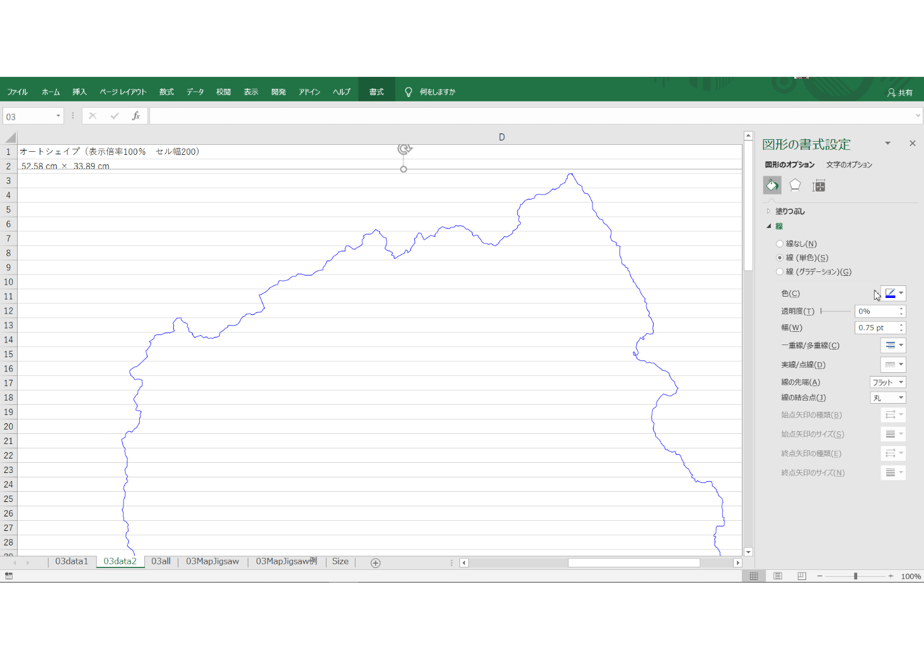The width and height of the screenshot is (924, 660).
Task: Click the select-all corner triangle
Action: [x=10, y=137]
